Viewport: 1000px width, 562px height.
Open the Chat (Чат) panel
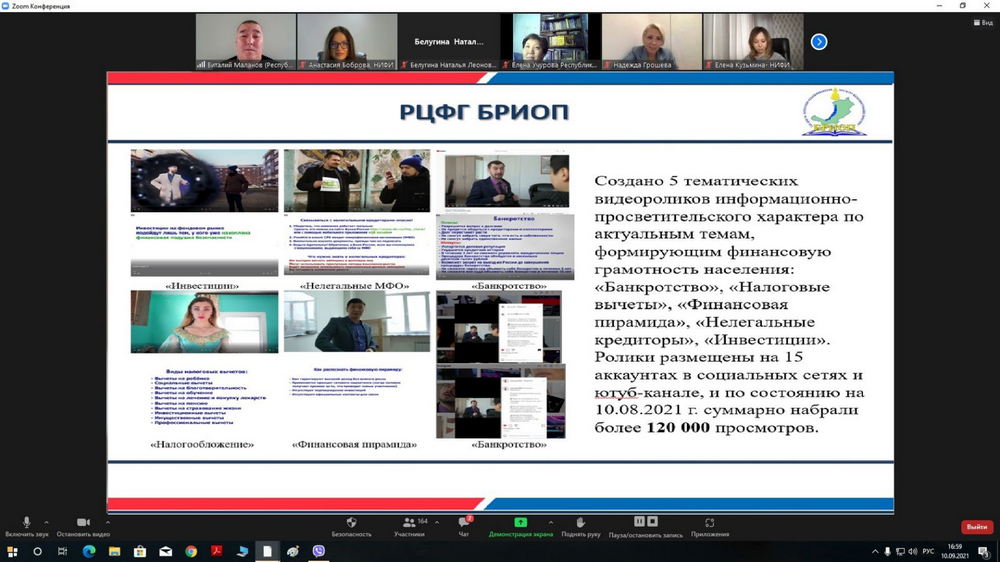pyautogui.click(x=464, y=523)
